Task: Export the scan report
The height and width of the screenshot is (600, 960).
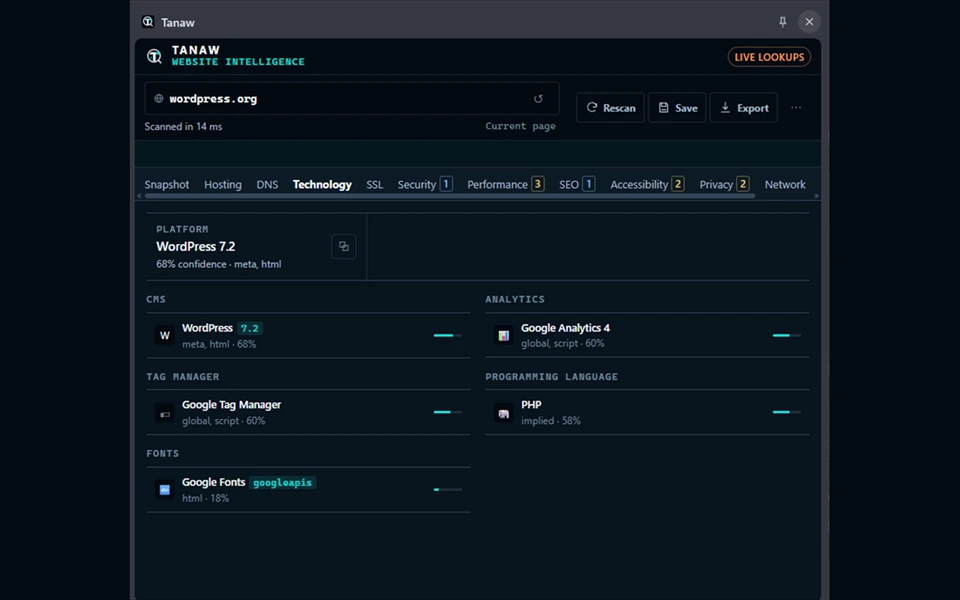Action: (744, 108)
